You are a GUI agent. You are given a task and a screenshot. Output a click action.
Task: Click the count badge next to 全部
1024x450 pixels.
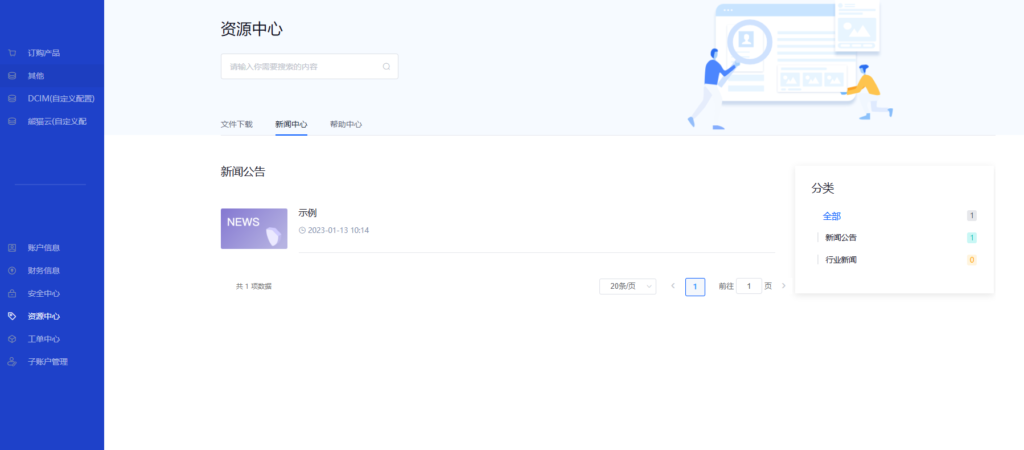pos(972,216)
